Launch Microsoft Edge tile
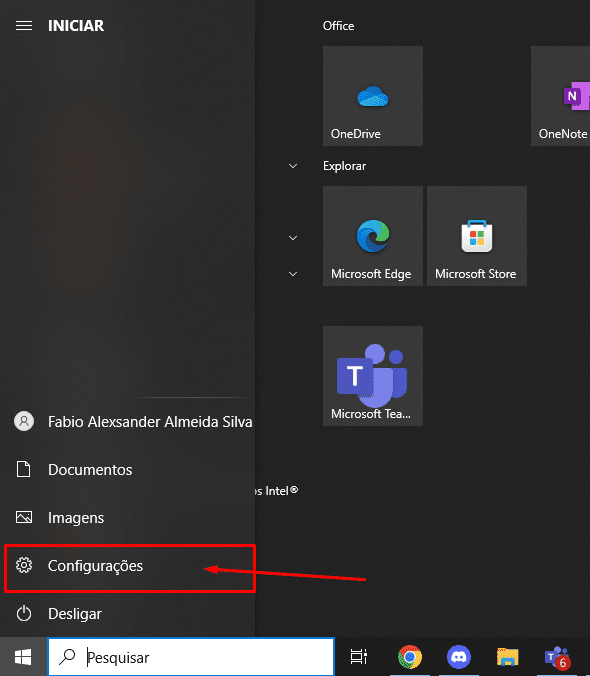The width and height of the screenshot is (590, 676). [373, 236]
